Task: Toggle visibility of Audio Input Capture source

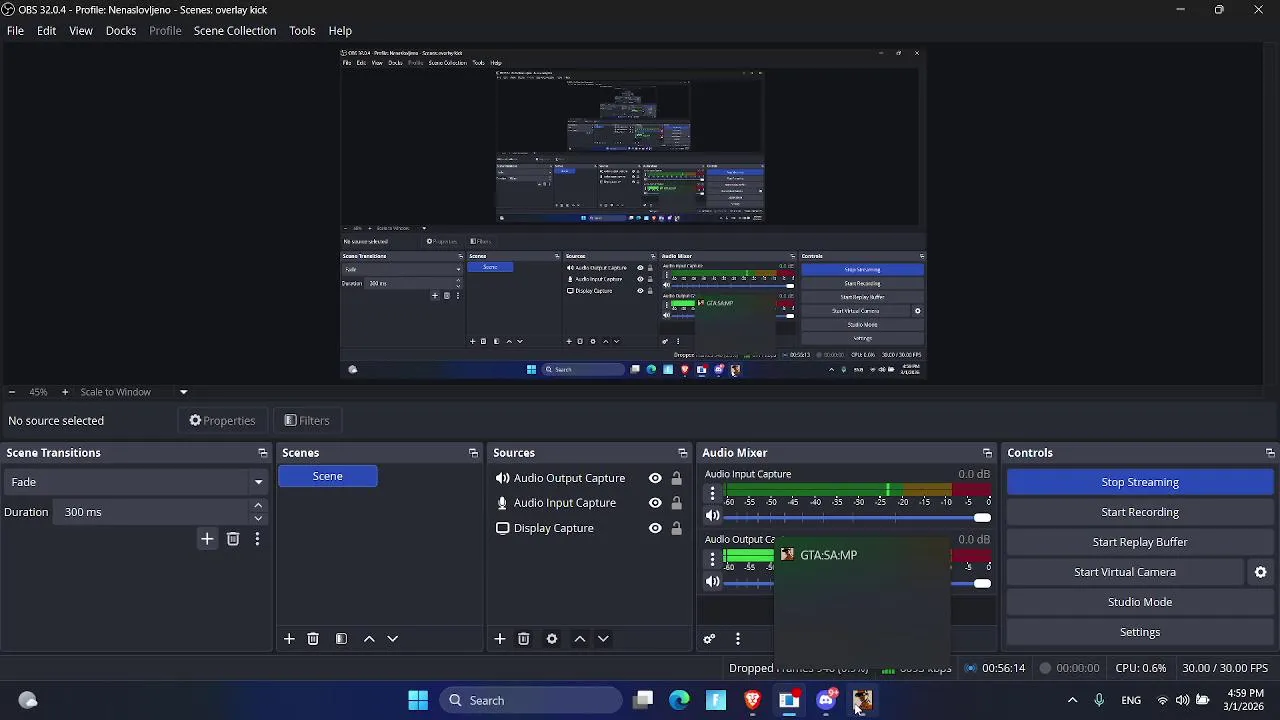Action: tap(655, 503)
